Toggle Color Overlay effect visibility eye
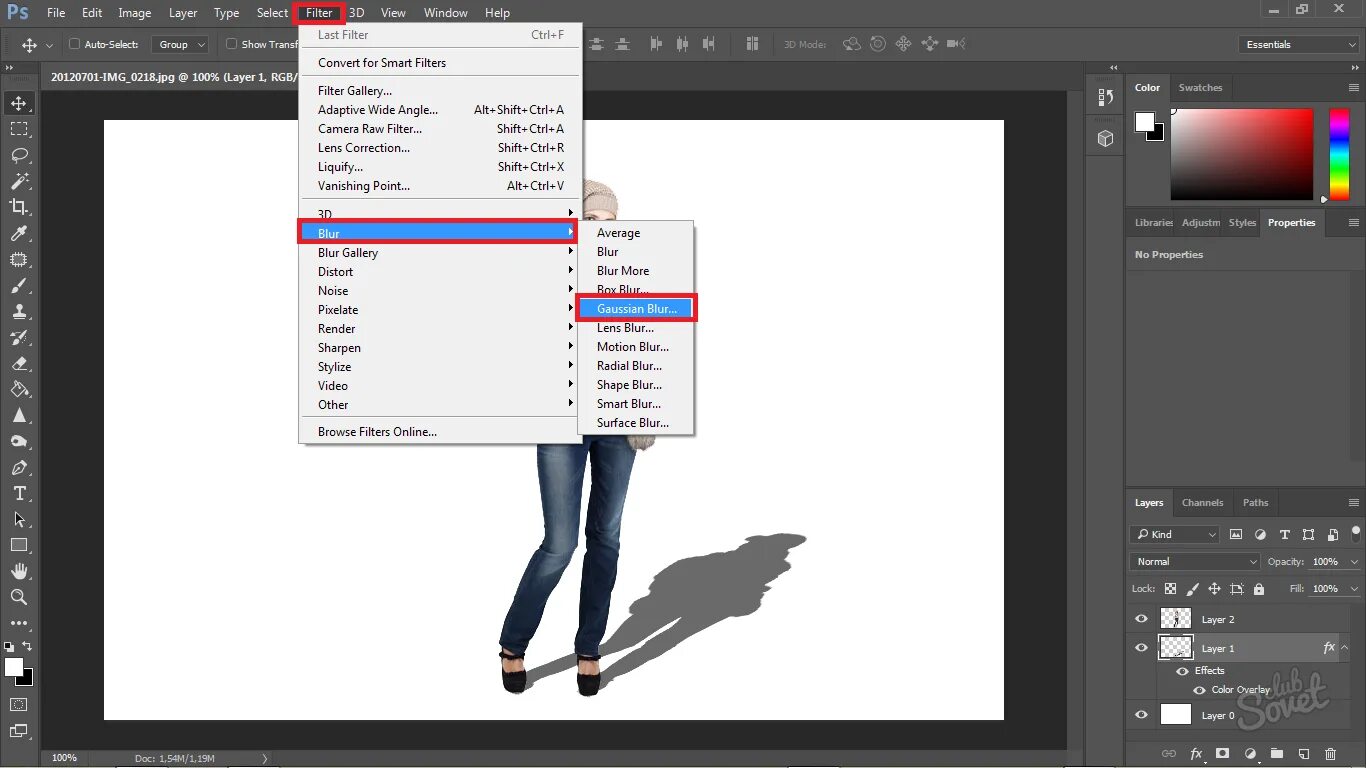The width and height of the screenshot is (1366, 768). (1199, 690)
